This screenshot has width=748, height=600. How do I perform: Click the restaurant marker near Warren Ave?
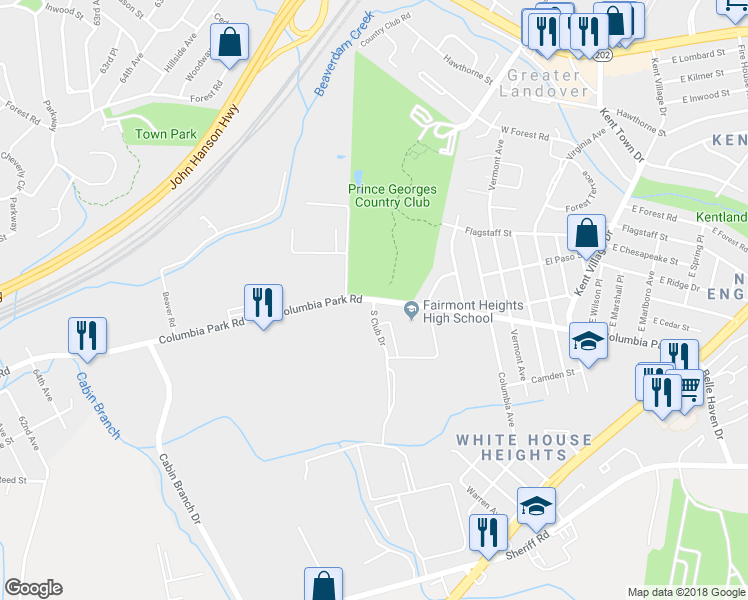pos(488,535)
